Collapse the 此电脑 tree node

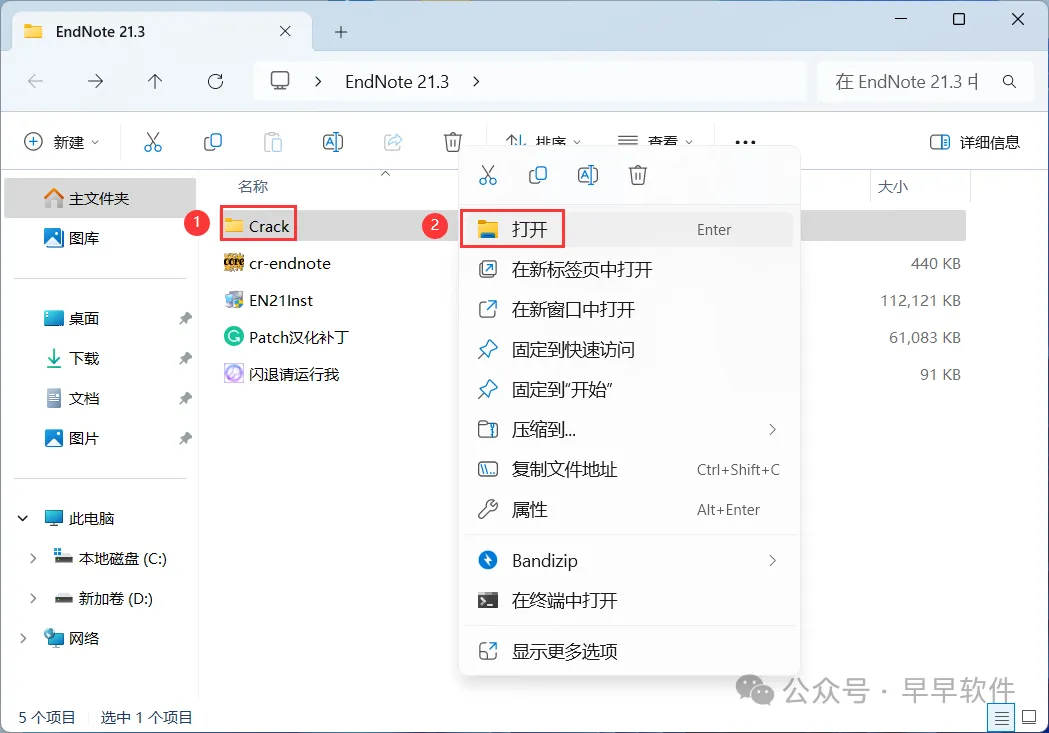(x=23, y=518)
